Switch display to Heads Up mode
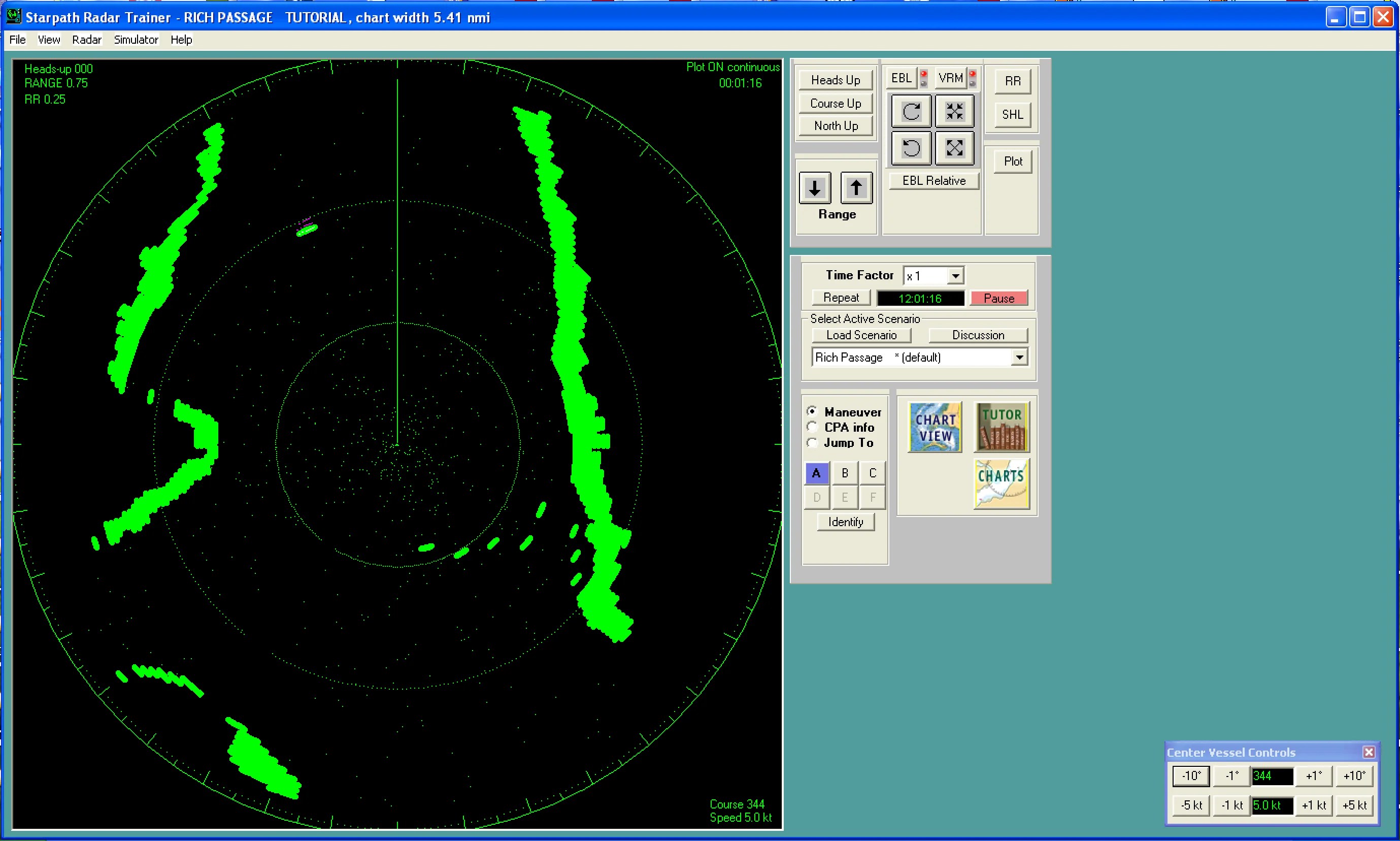 [836, 80]
